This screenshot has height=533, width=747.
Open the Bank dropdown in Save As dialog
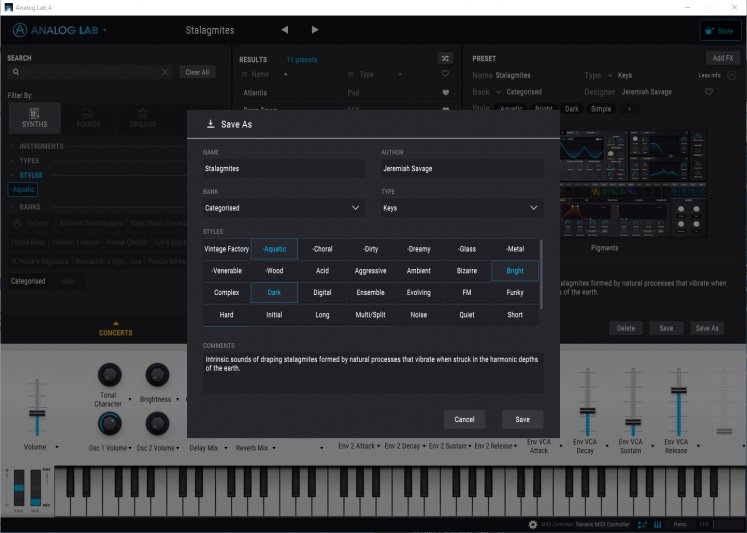pyautogui.click(x=283, y=208)
